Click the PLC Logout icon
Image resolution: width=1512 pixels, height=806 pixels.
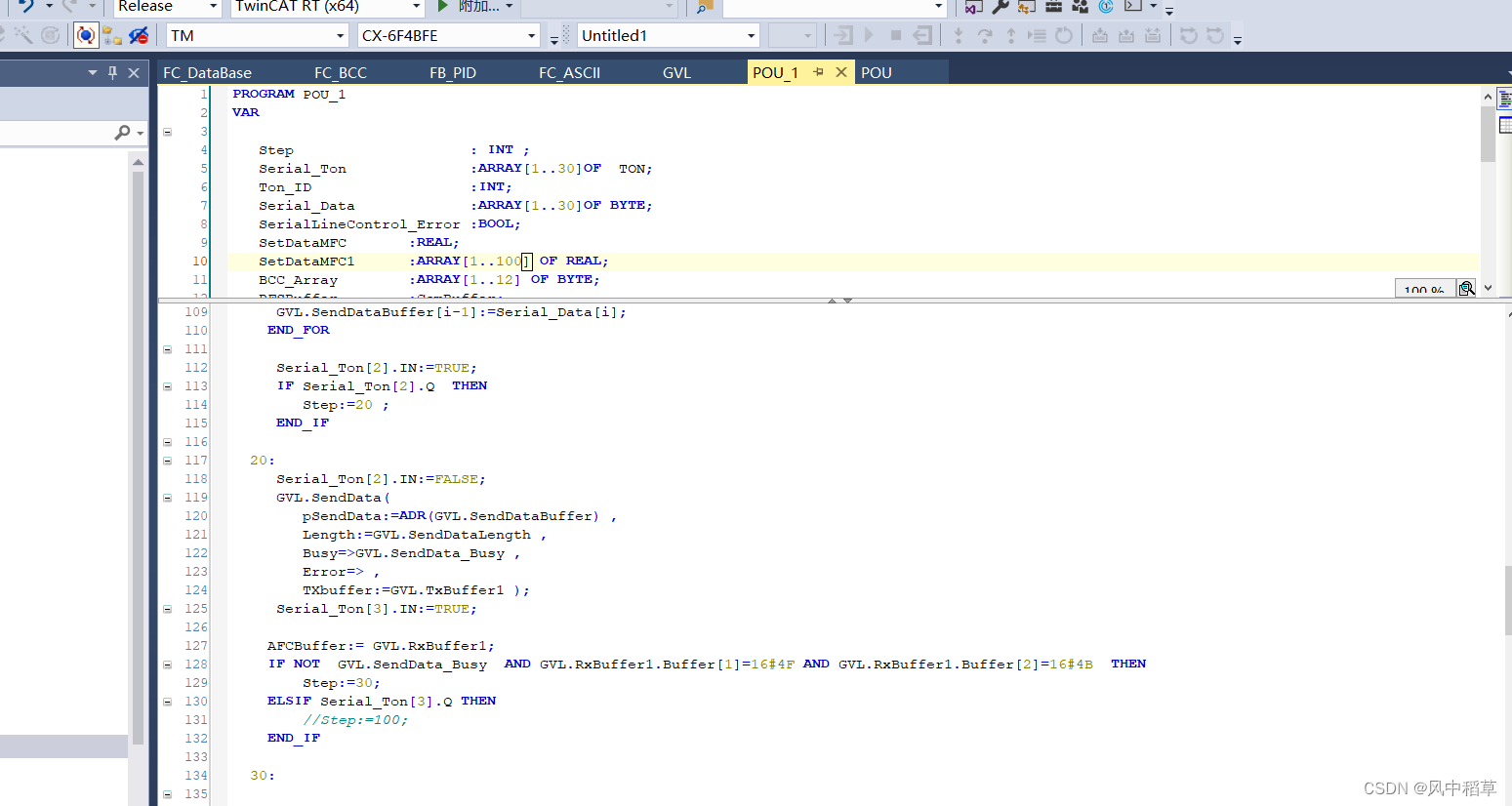[x=922, y=36]
